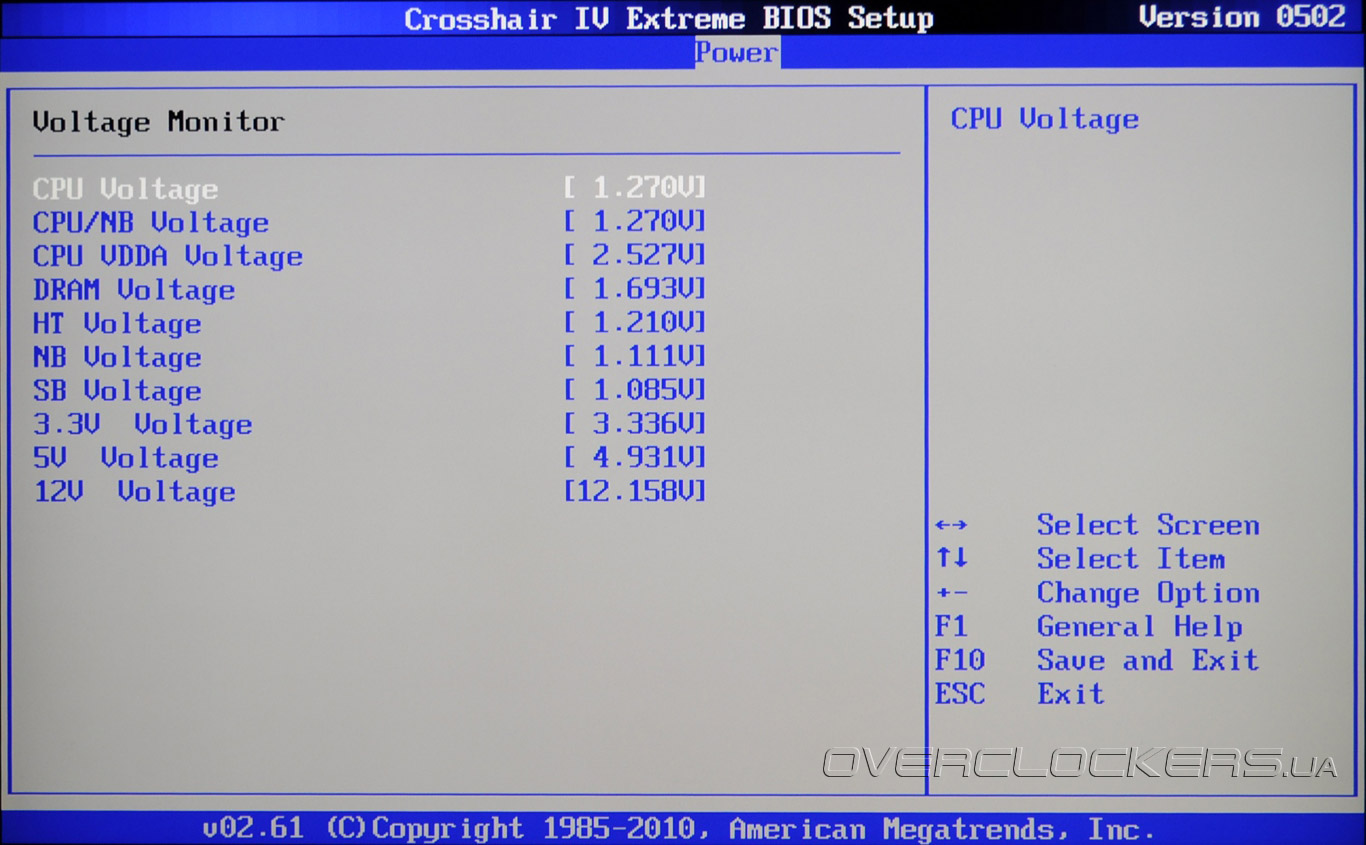The height and width of the screenshot is (845, 1366).
Task: Click the Select Item hint
Action: coord(1131,559)
